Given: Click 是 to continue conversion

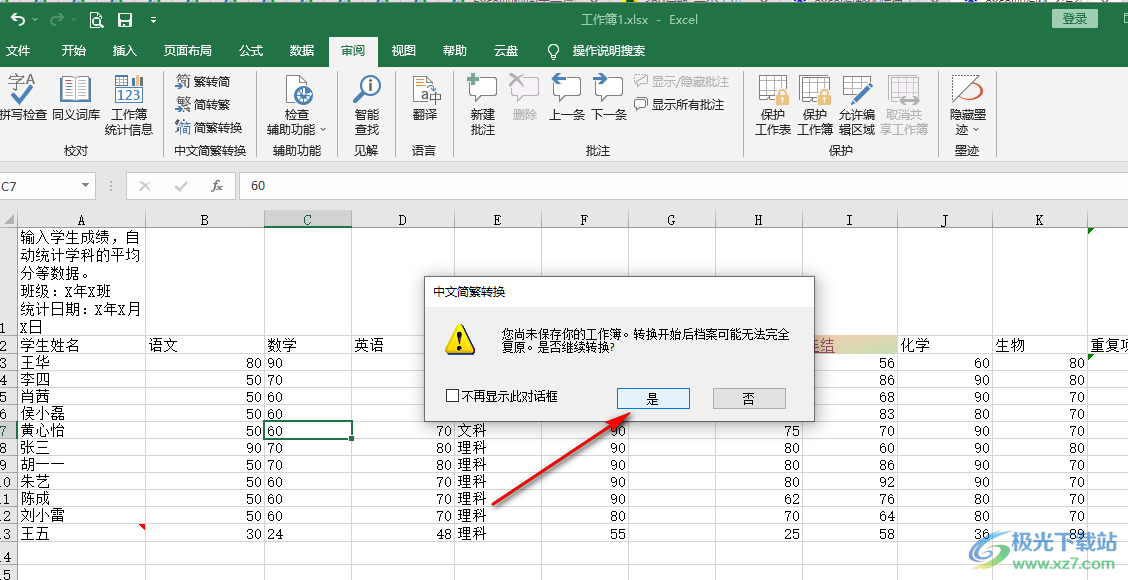Looking at the screenshot, I should point(653,399).
